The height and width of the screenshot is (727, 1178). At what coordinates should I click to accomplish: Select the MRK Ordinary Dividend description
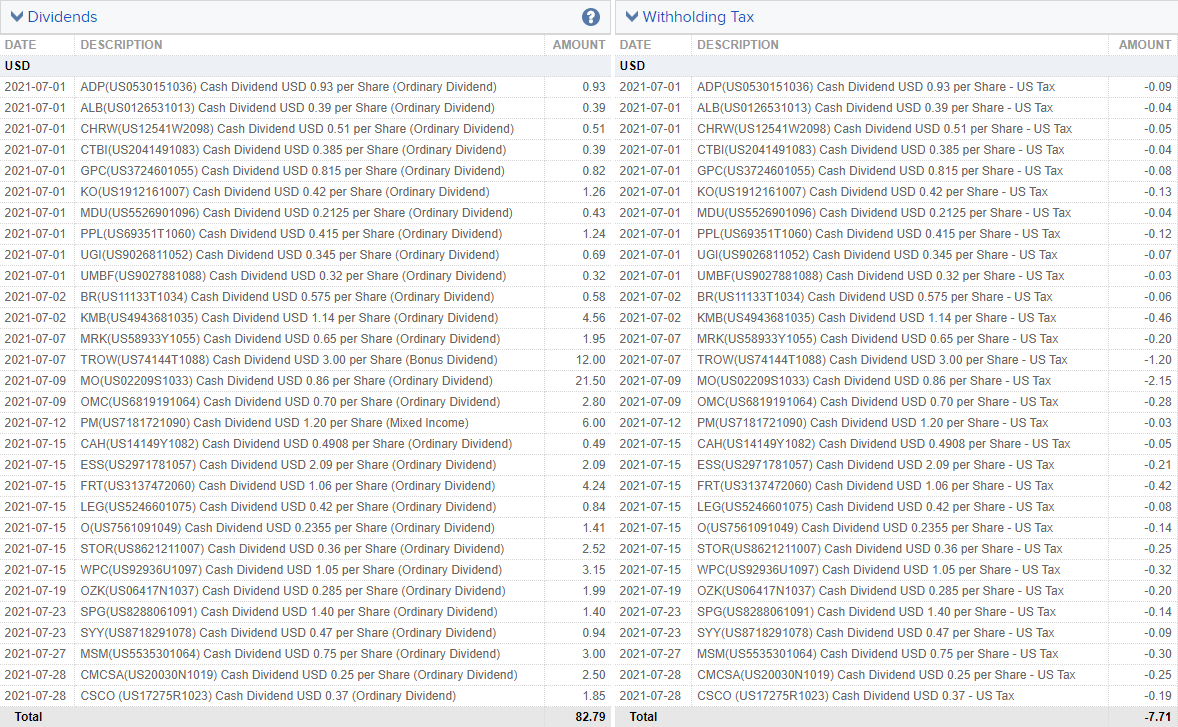[x=290, y=339]
